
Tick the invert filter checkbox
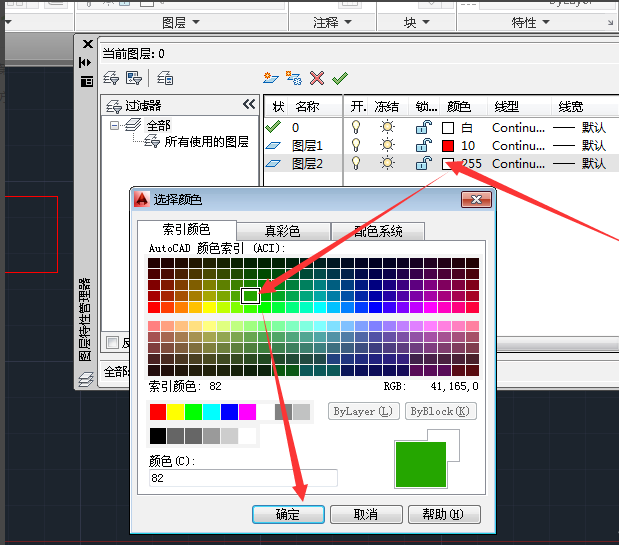(113, 342)
